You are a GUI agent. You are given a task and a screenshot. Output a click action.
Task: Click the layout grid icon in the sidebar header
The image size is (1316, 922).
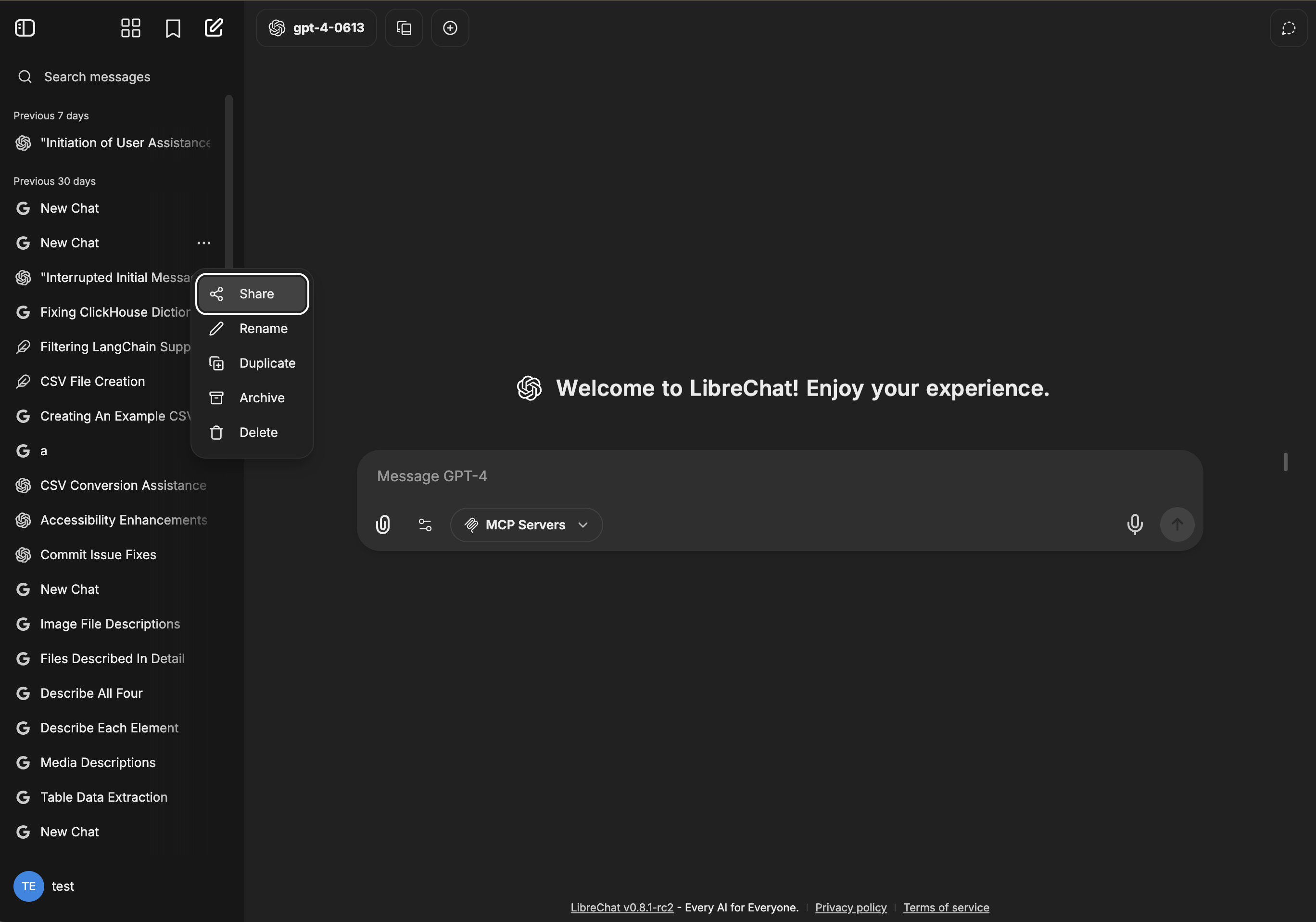(x=130, y=27)
